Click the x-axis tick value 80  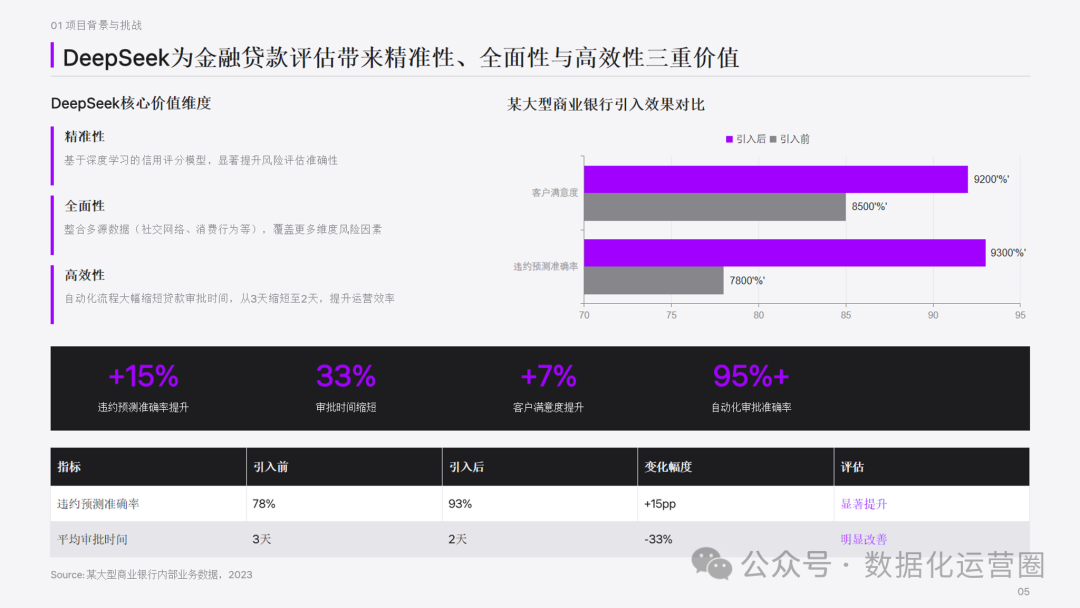tap(758, 315)
